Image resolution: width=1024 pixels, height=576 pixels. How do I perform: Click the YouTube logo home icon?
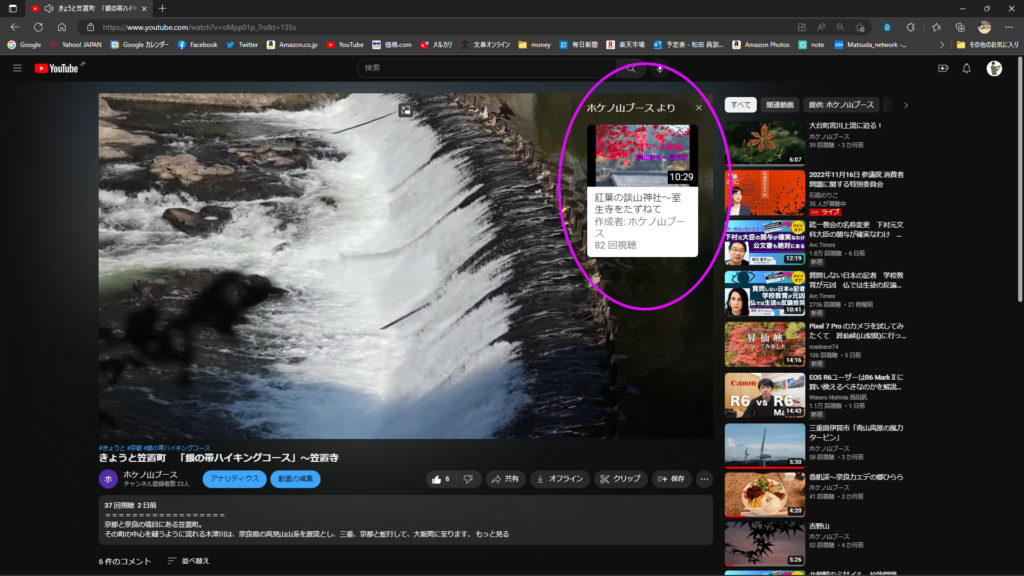pyautogui.click(x=57, y=68)
